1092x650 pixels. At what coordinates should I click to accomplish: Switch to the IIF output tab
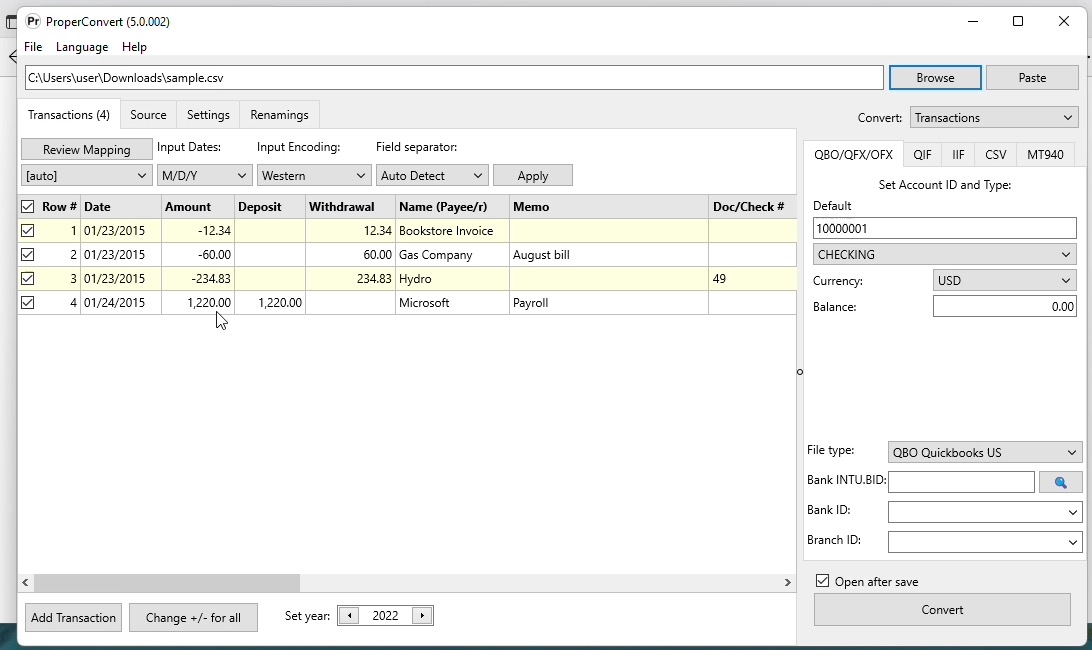[x=958, y=155]
